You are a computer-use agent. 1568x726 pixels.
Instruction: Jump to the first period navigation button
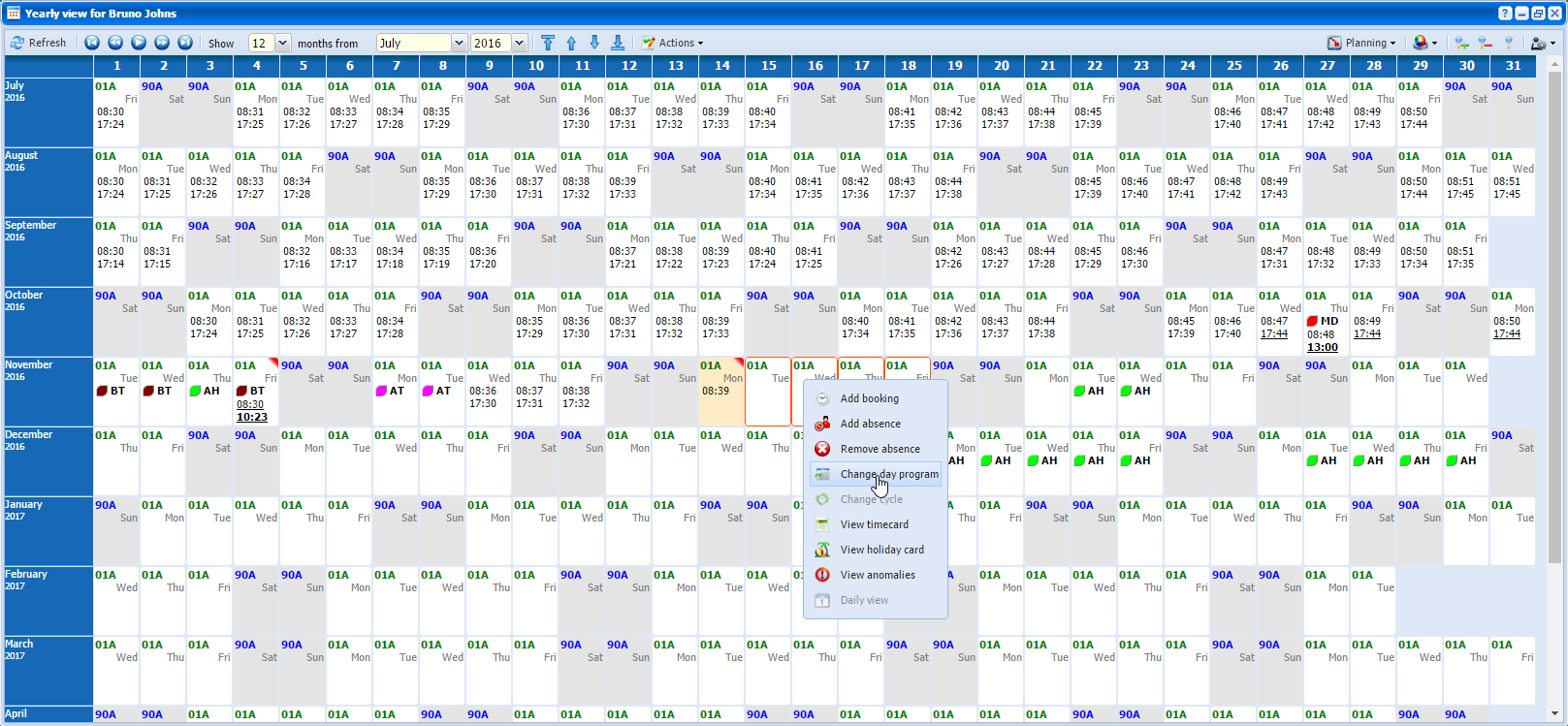pyautogui.click(x=92, y=43)
